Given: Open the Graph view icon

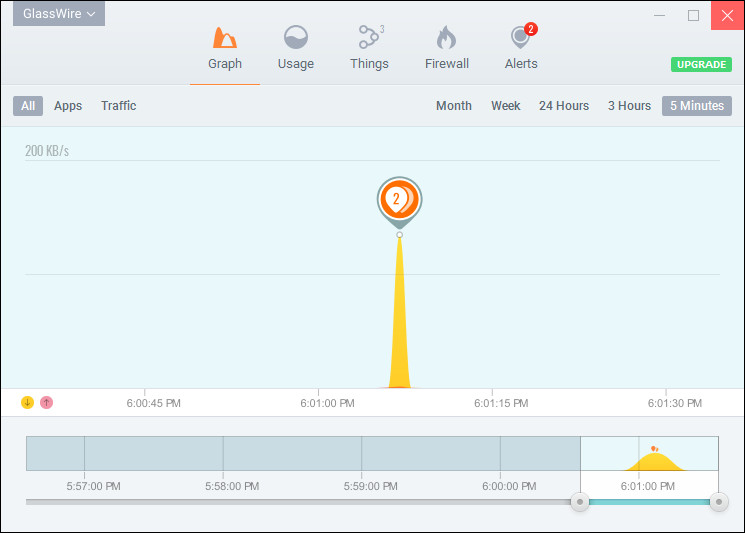Looking at the screenshot, I should (225, 39).
